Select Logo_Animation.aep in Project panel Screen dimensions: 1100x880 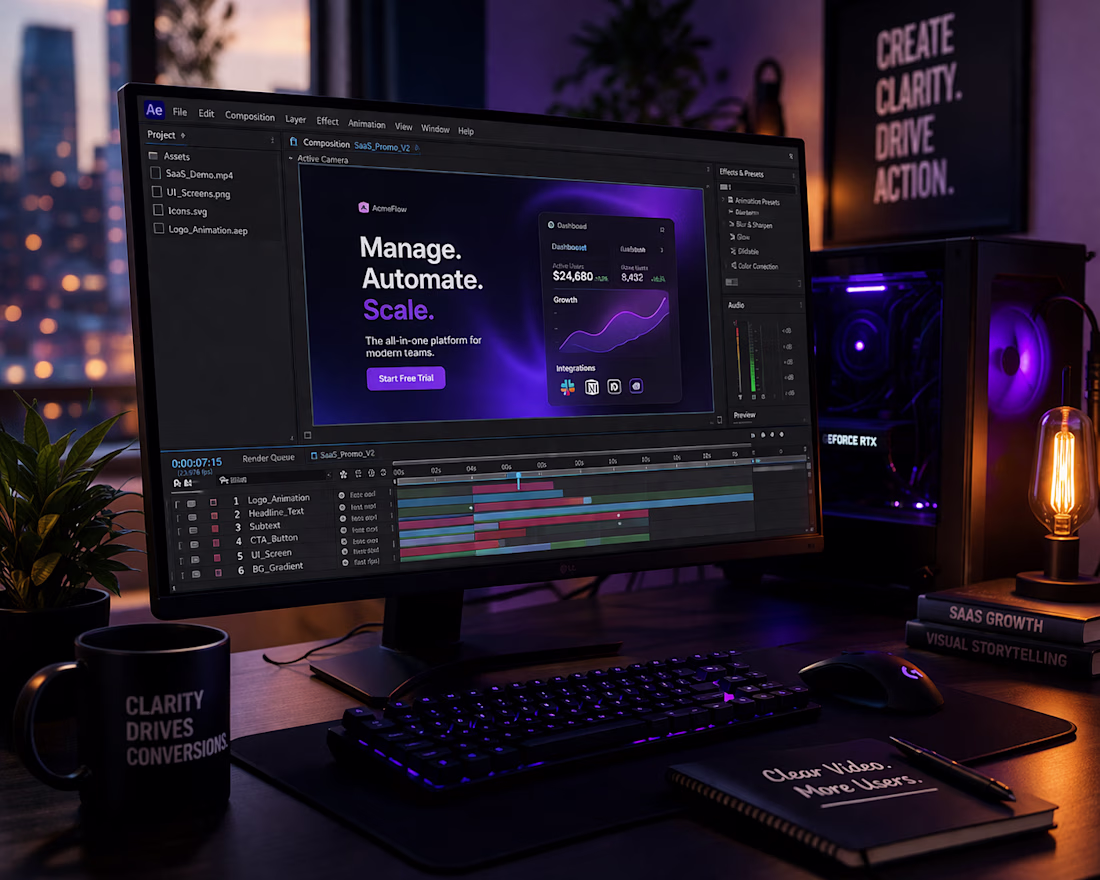click(208, 230)
